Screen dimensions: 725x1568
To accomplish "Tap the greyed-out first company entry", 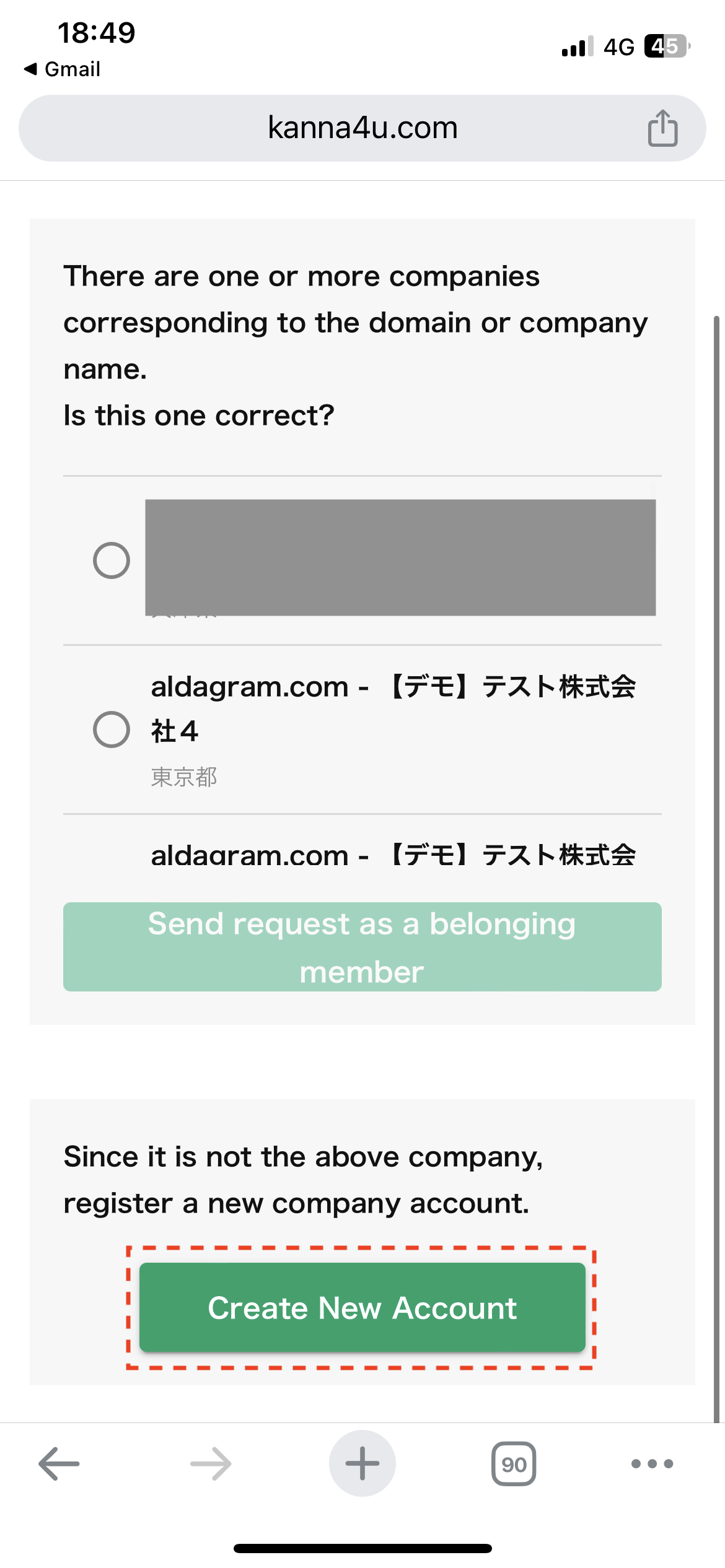I will click(400, 557).
